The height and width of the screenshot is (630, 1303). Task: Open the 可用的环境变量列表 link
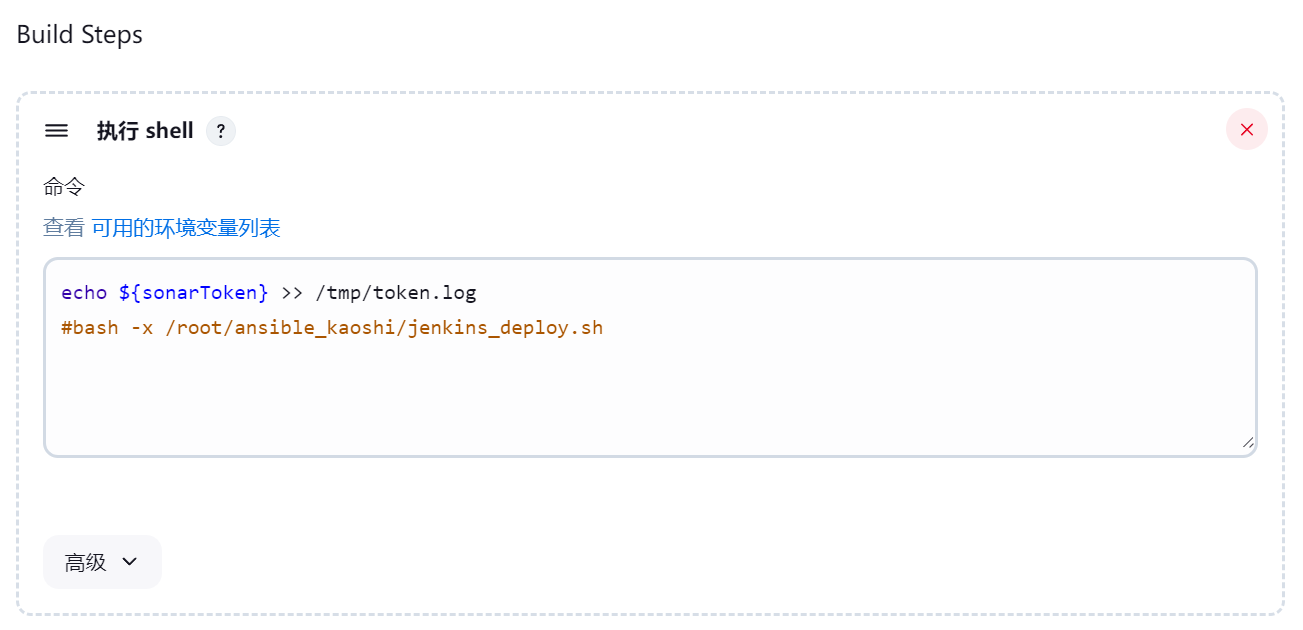186,228
